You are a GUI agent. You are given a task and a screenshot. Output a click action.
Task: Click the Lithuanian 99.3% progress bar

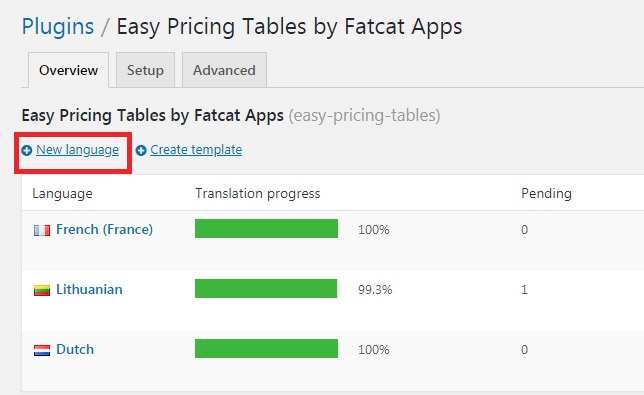tap(266, 288)
